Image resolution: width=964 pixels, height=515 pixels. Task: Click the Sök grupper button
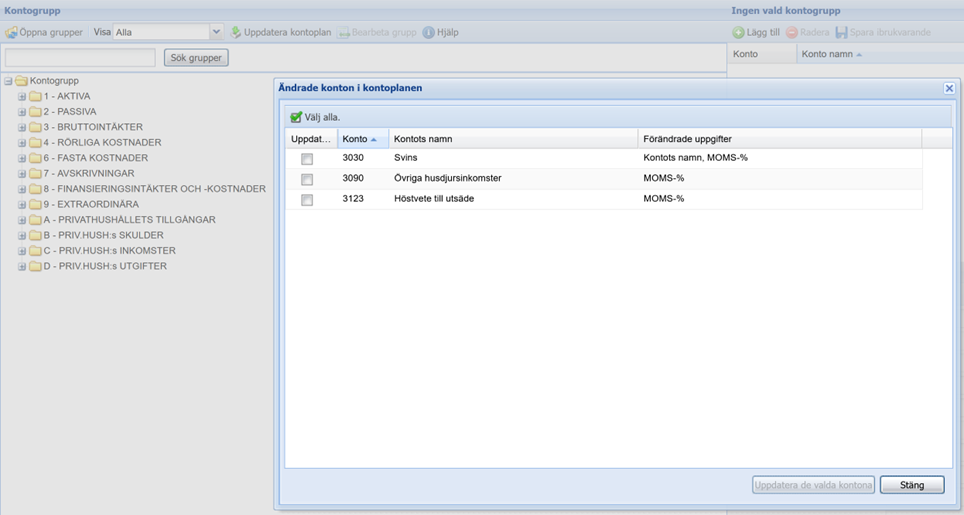[x=196, y=58]
